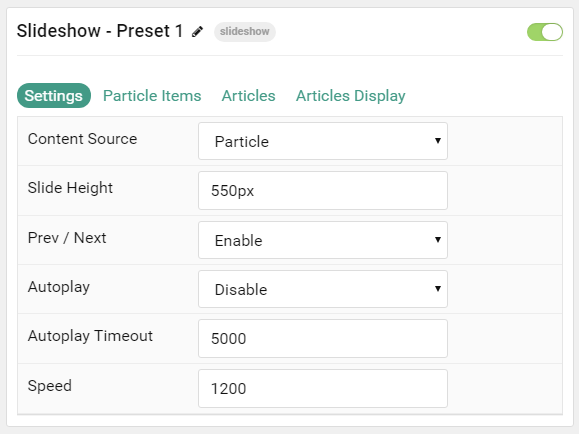The width and height of the screenshot is (579, 434).
Task: Click the Slideshow - Preset 1 title
Action: coord(100,31)
